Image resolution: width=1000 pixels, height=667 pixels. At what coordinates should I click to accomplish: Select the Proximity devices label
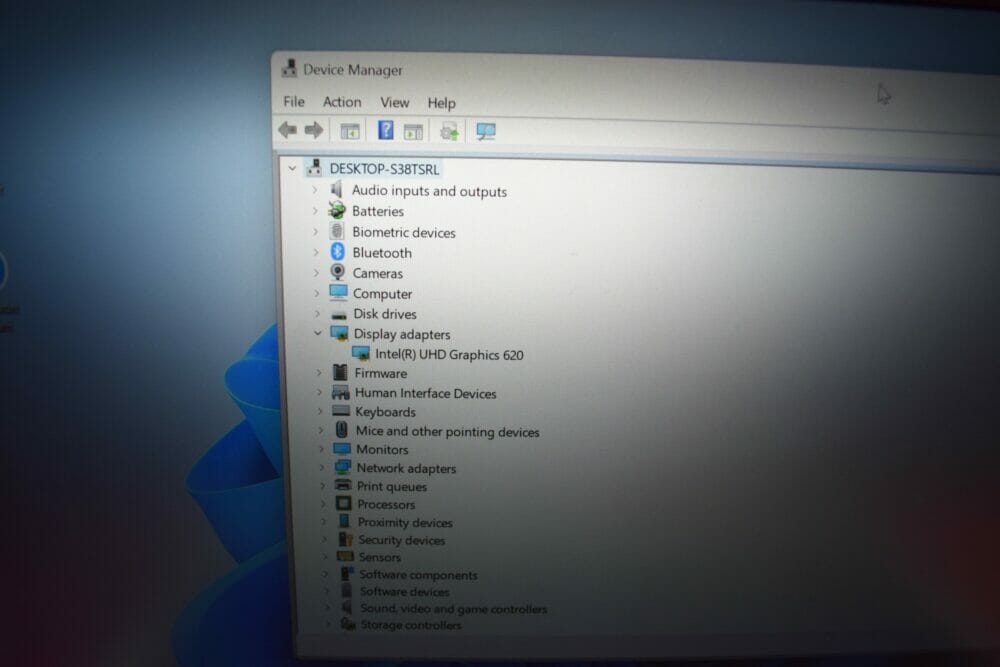(x=405, y=522)
